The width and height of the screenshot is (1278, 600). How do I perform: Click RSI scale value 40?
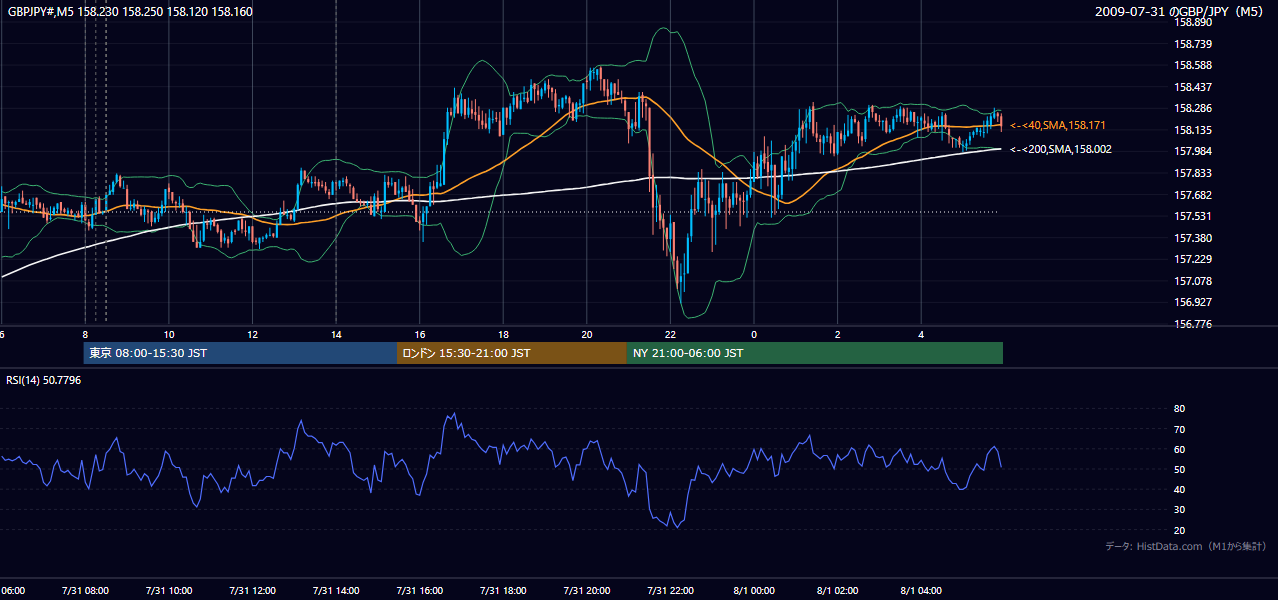[x=1179, y=489]
